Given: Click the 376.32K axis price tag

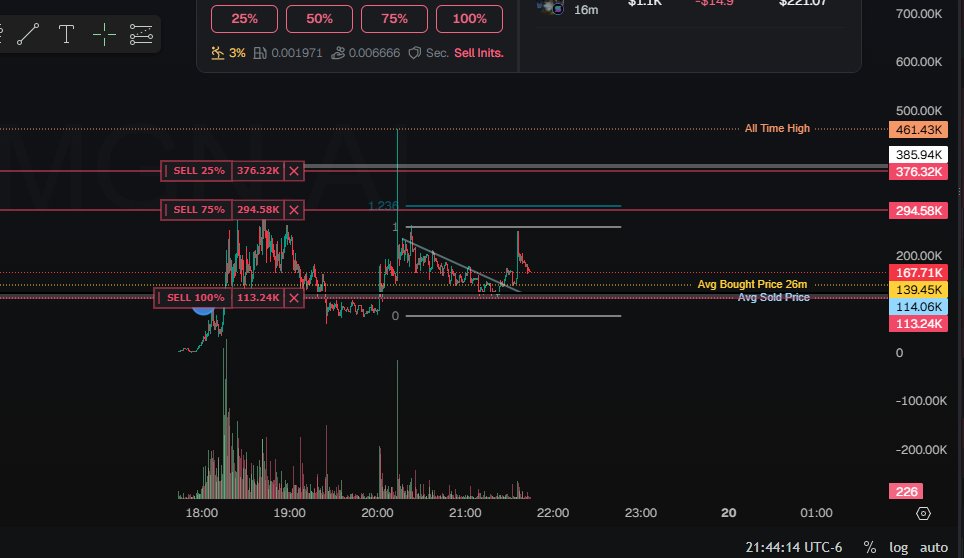Looking at the screenshot, I should point(919,171).
